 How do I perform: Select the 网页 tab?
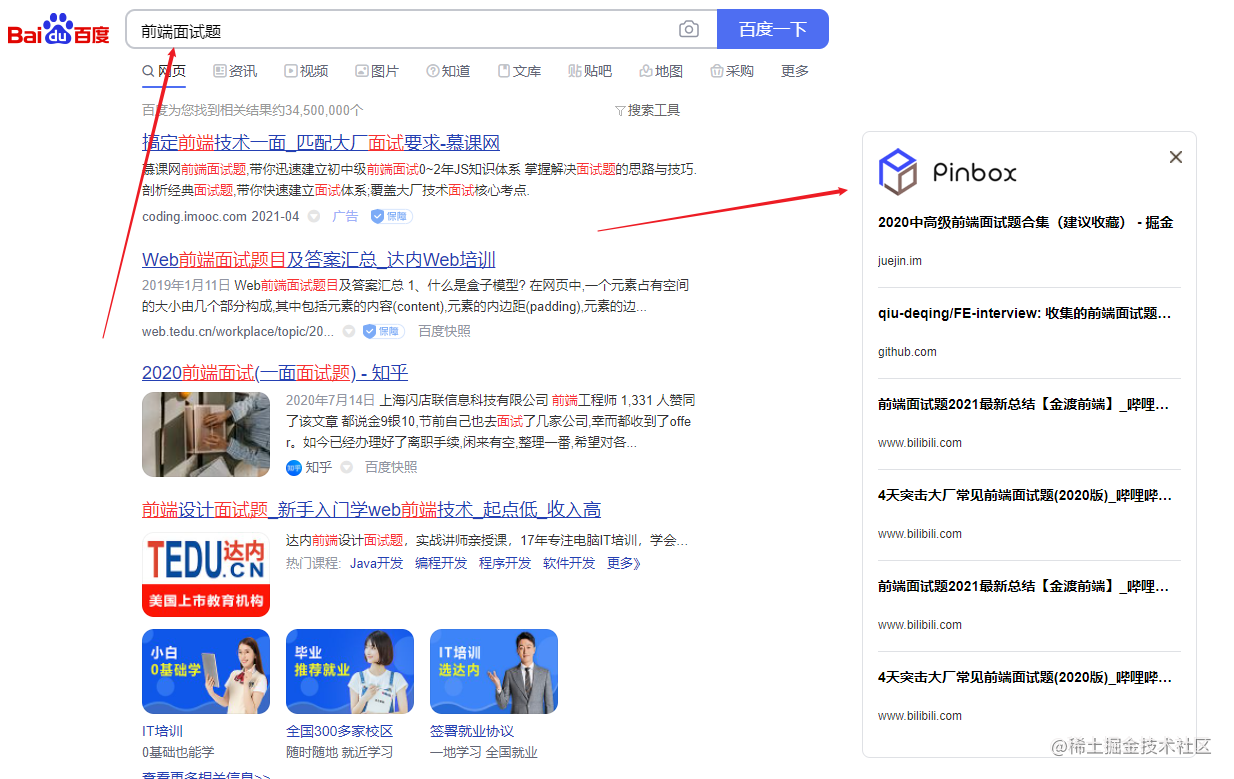click(164, 71)
